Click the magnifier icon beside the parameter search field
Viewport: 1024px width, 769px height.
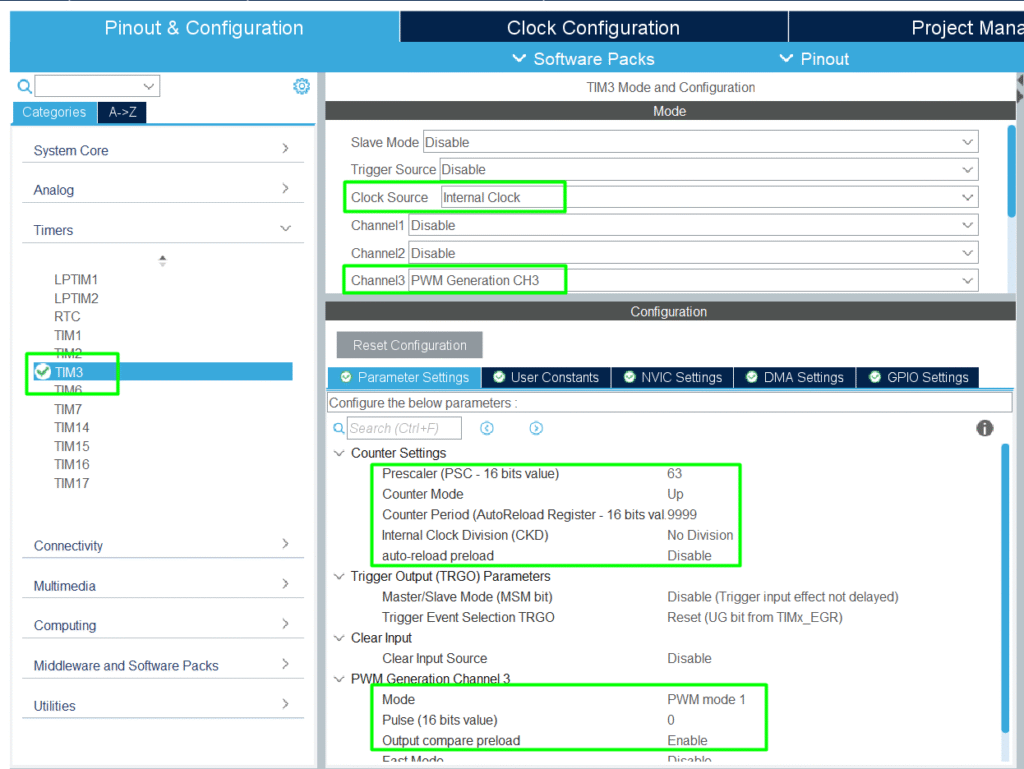point(339,428)
